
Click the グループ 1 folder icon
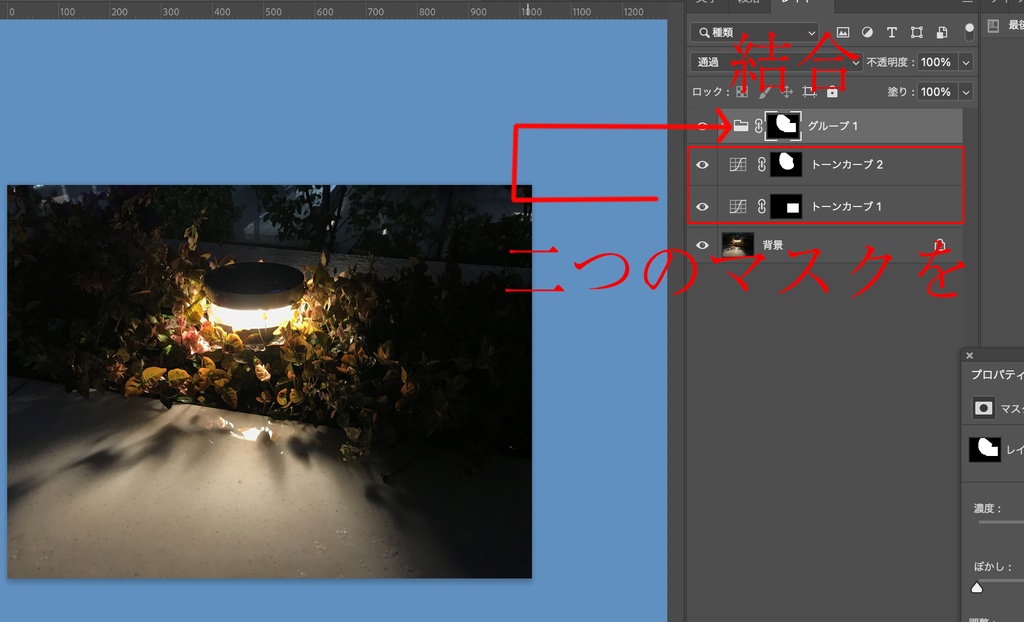(741, 125)
